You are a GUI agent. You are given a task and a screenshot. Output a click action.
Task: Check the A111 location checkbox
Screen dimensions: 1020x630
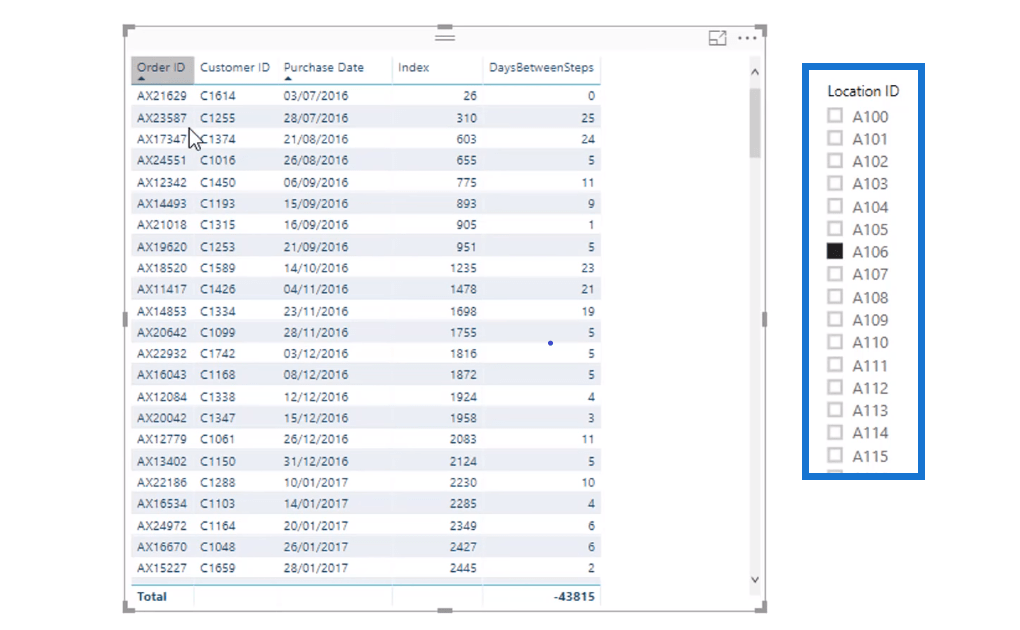(x=835, y=364)
